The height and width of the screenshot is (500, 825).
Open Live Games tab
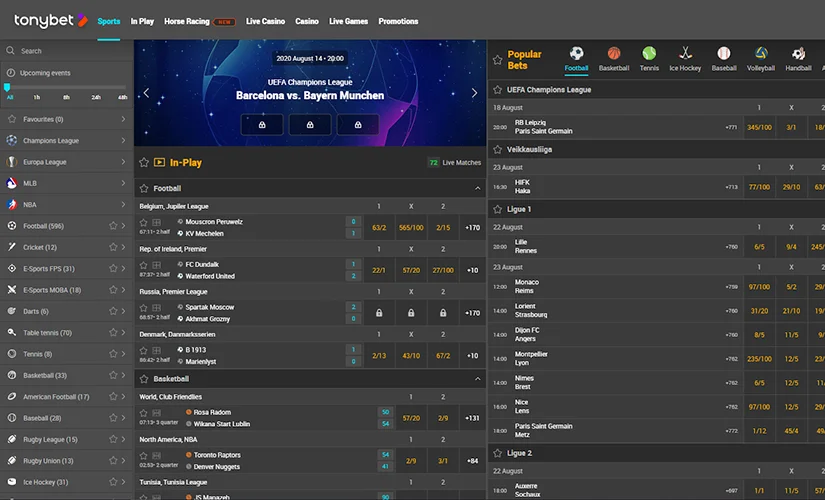pos(348,22)
